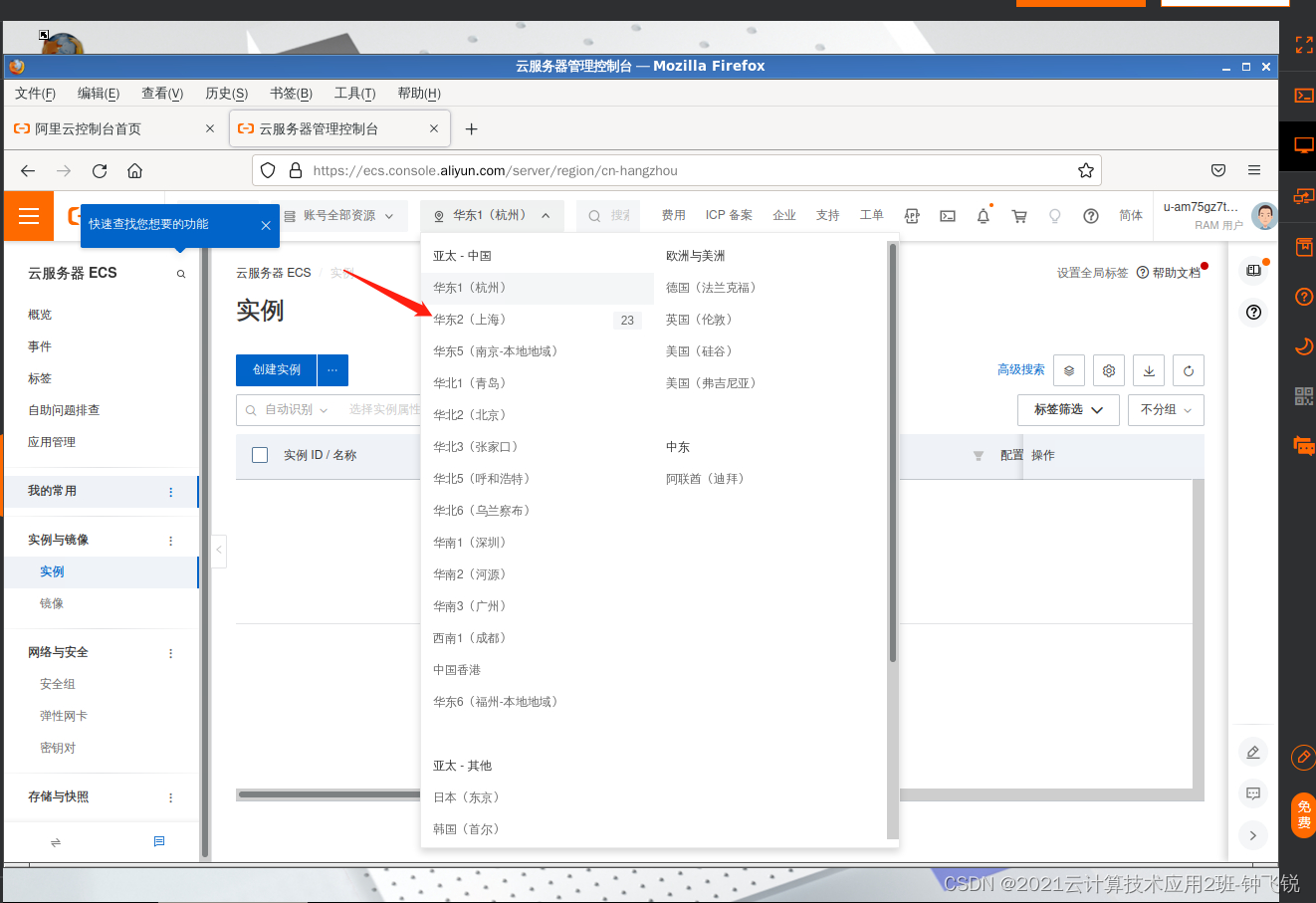Image resolution: width=1316 pixels, height=903 pixels.
Task: Click the user avatar picture
Action: coord(1264,216)
